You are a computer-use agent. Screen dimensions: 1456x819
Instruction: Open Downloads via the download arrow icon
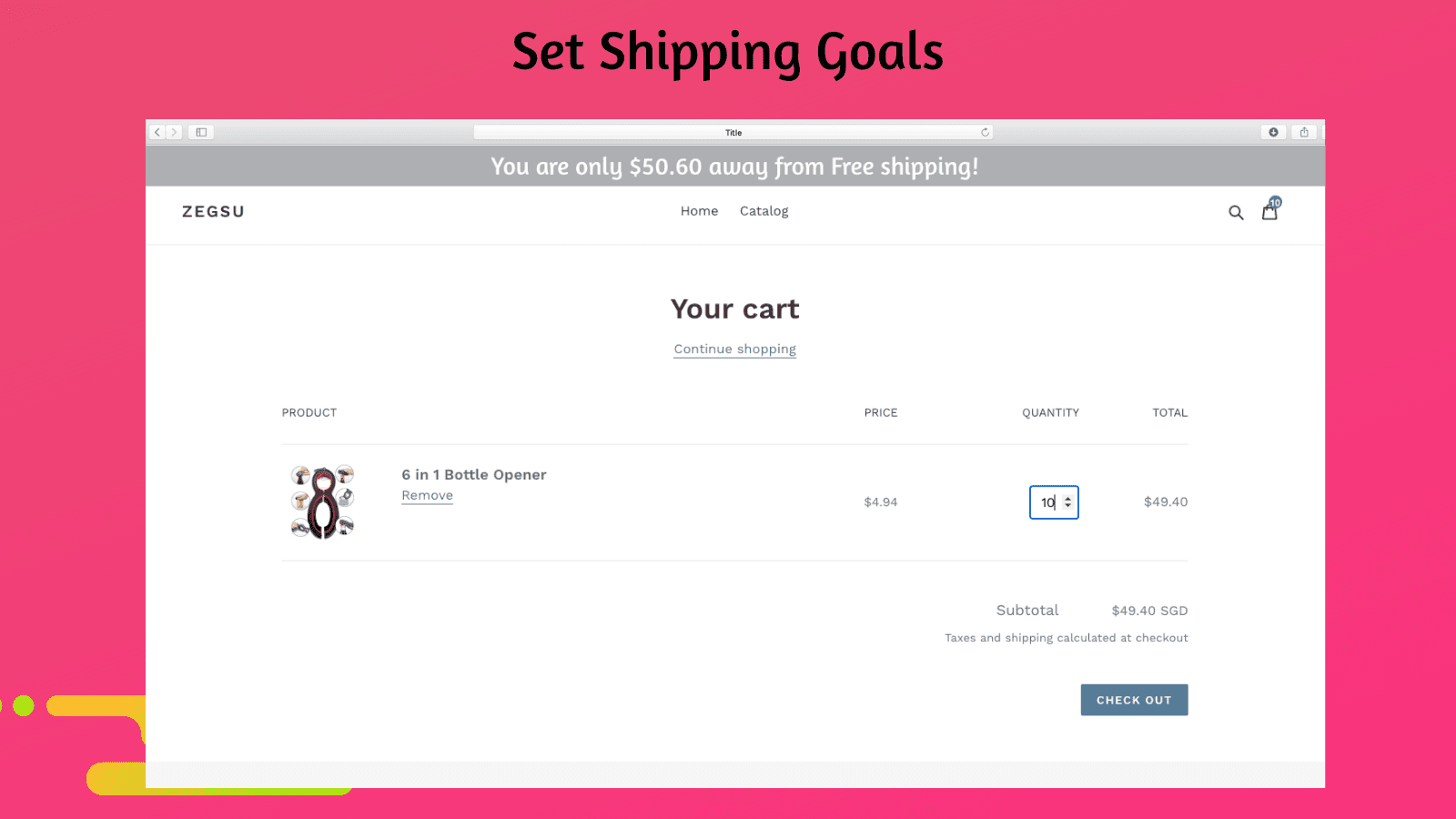[x=1273, y=131]
